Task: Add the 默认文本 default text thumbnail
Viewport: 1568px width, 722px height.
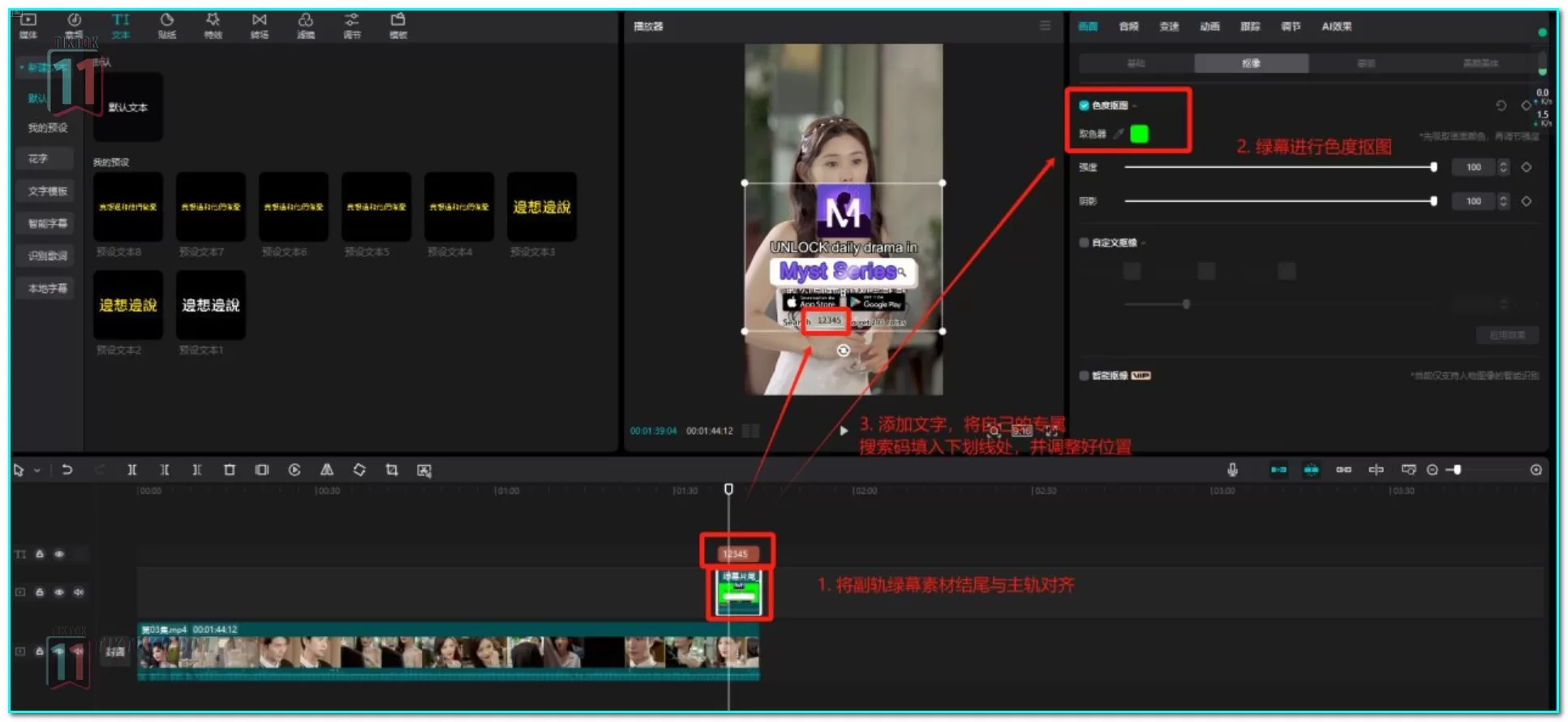Action: coord(128,107)
